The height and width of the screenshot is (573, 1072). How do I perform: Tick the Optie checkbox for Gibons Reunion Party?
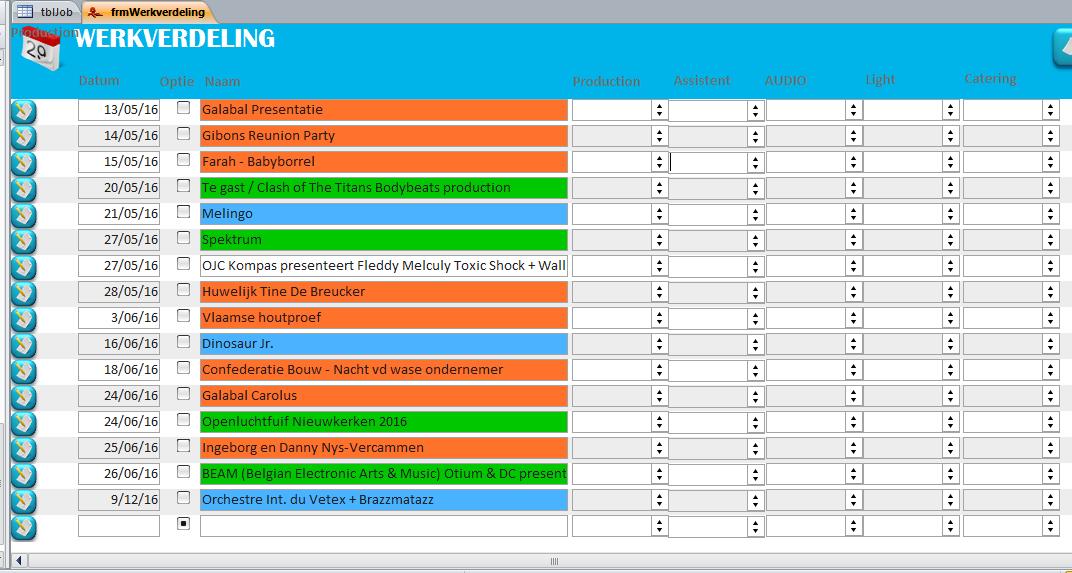point(183,133)
